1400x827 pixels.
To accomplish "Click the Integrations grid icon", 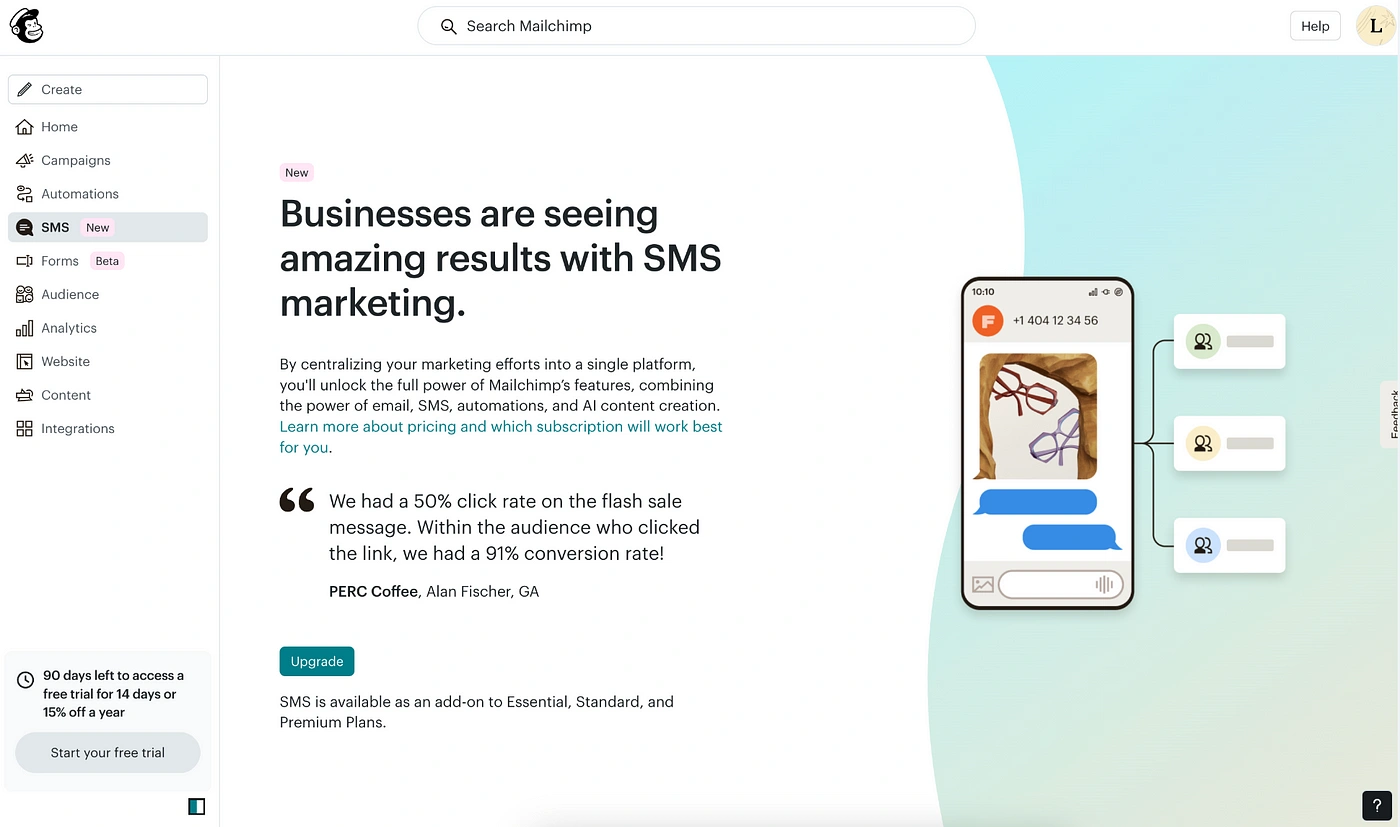I will [24, 428].
